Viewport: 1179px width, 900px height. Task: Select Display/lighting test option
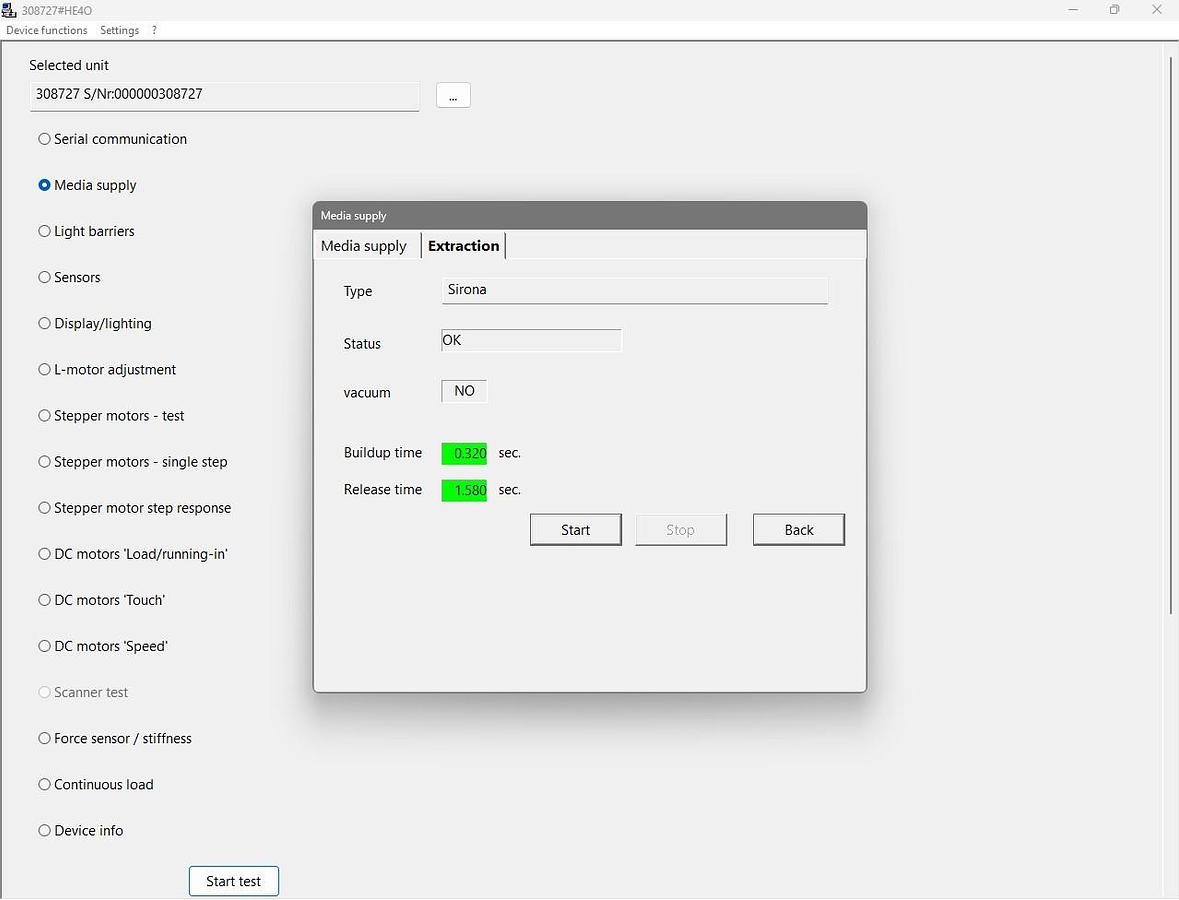[44, 323]
